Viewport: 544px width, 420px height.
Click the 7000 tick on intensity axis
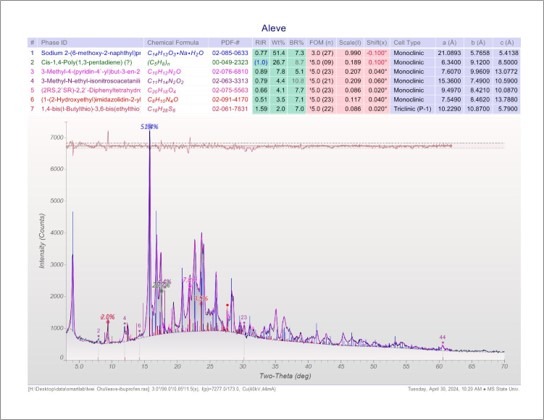[57, 137]
